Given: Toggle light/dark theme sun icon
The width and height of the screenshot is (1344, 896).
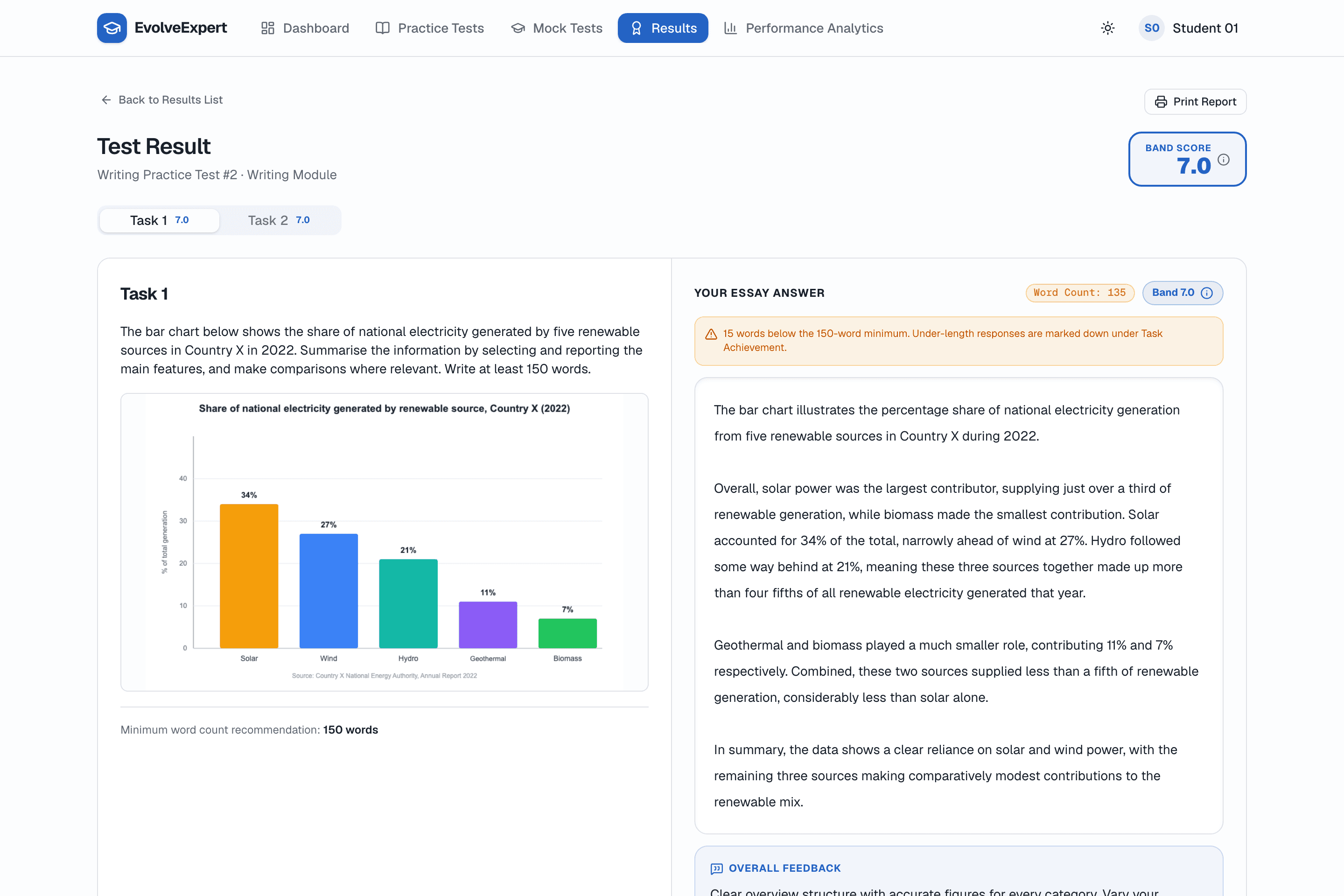Looking at the screenshot, I should pos(1107,28).
